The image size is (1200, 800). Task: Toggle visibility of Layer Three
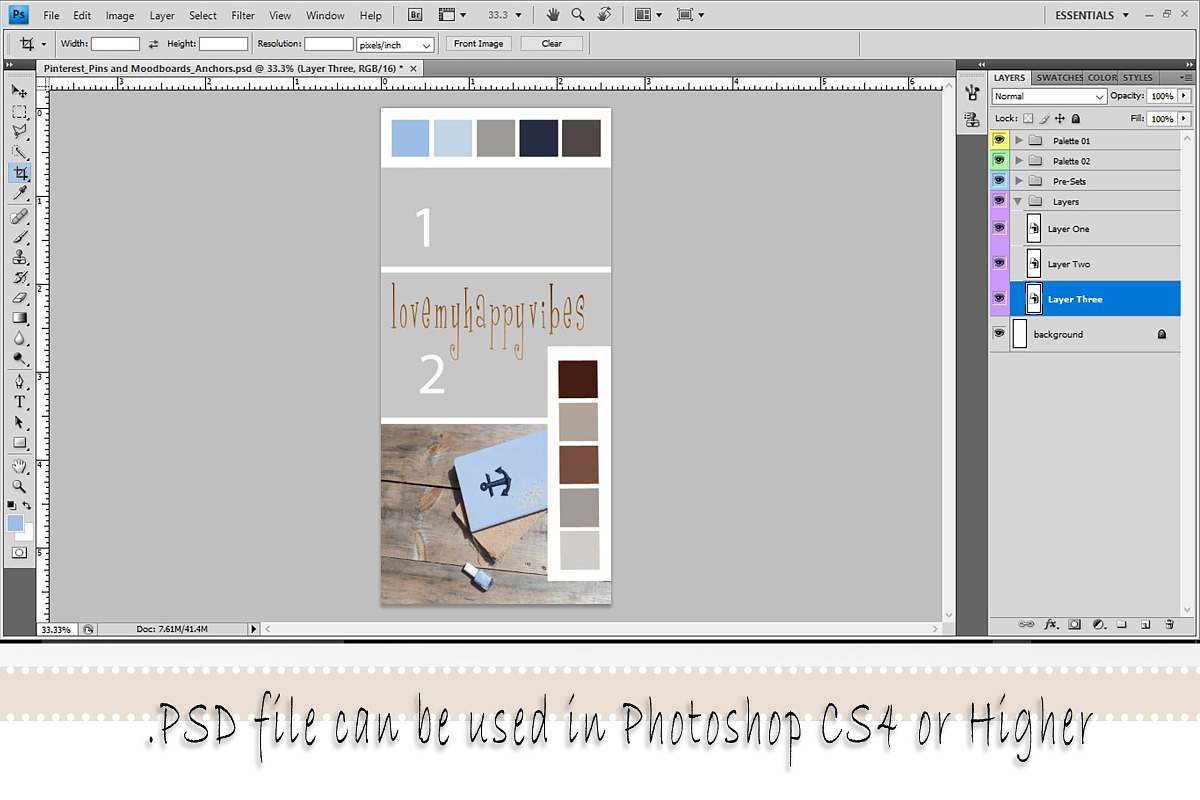[999, 298]
